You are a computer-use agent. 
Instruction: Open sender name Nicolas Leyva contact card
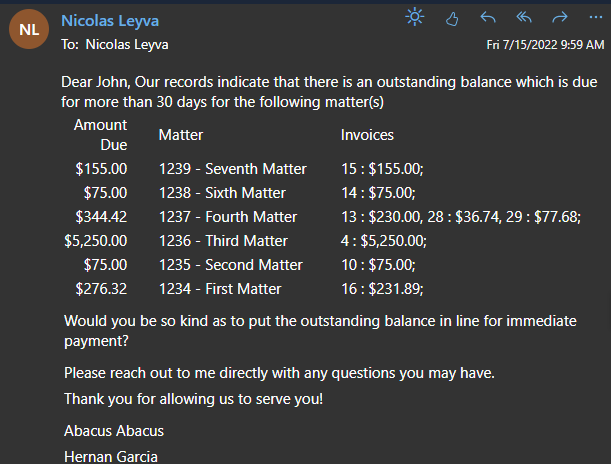point(109,20)
